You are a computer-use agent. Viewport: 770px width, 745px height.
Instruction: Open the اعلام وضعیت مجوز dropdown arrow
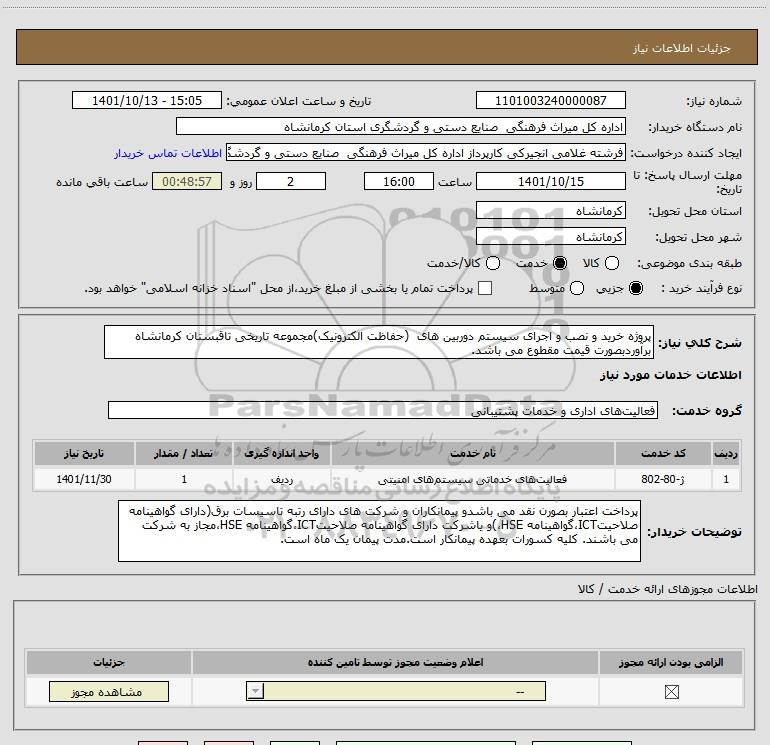click(255, 691)
